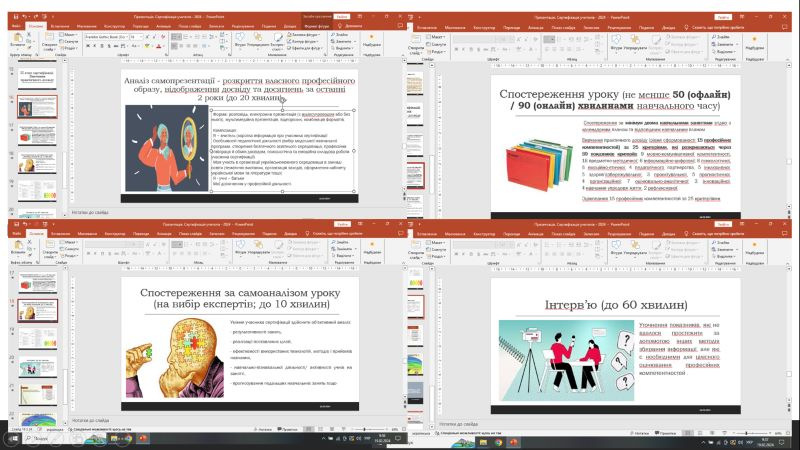Click Sign in (Увійти) button in top-left window

(x=342, y=17)
